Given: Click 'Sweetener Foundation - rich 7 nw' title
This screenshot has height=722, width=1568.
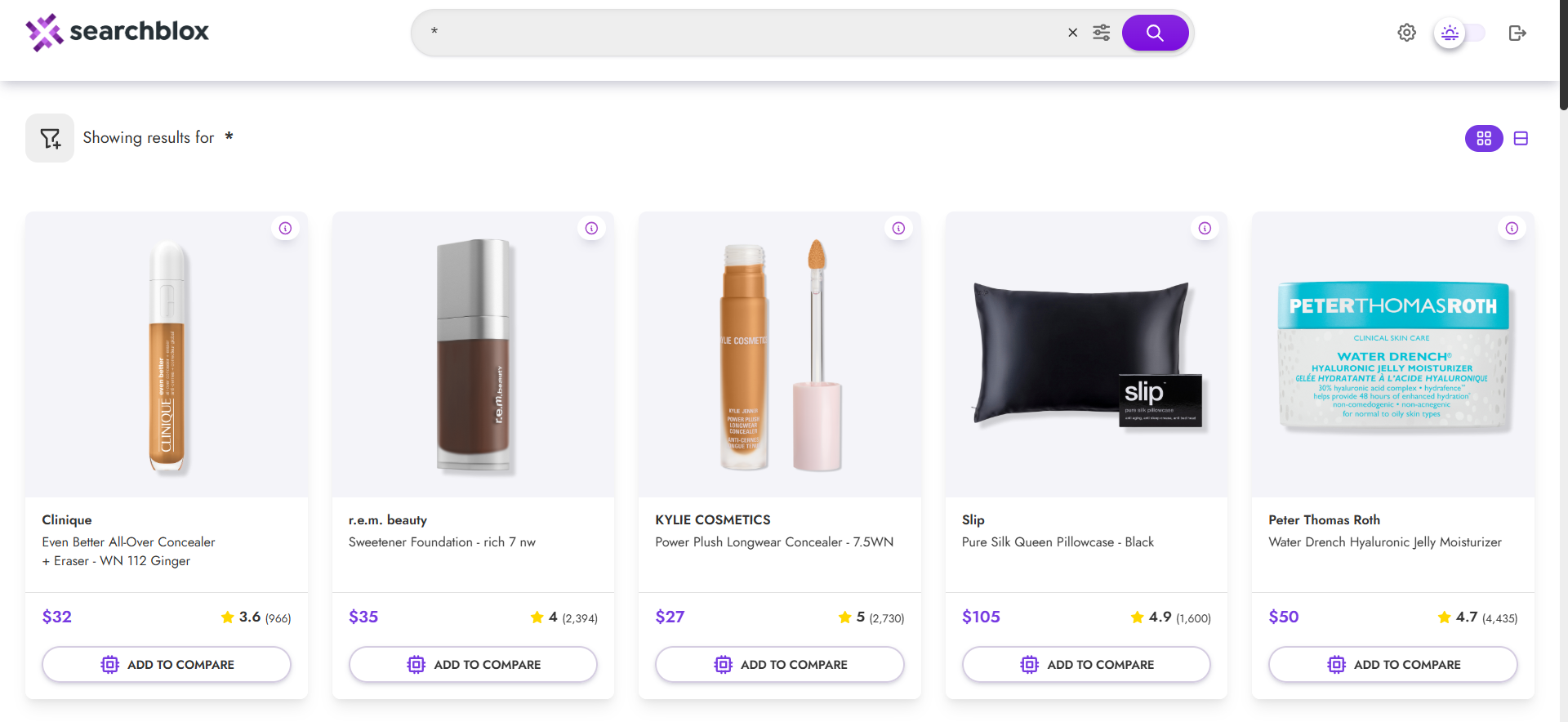Looking at the screenshot, I should (x=442, y=541).
